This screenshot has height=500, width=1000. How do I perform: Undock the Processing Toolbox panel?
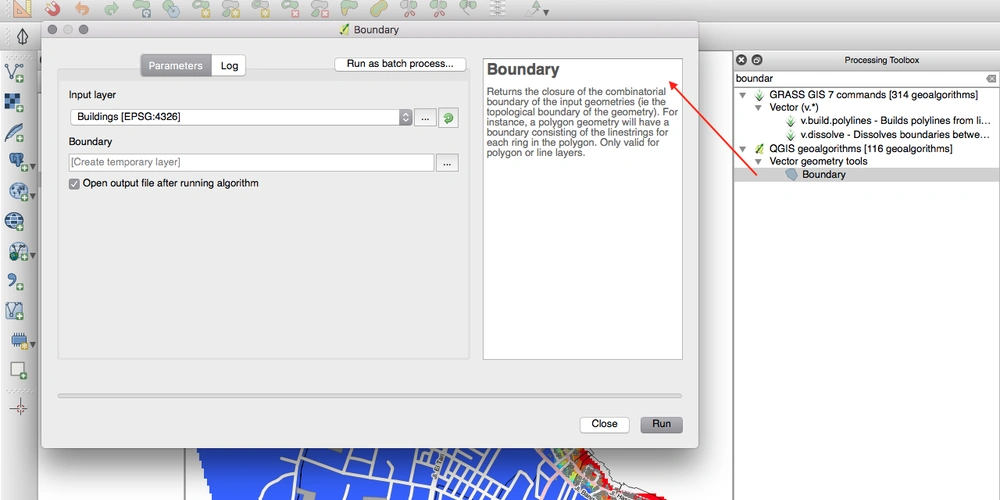(756, 60)
